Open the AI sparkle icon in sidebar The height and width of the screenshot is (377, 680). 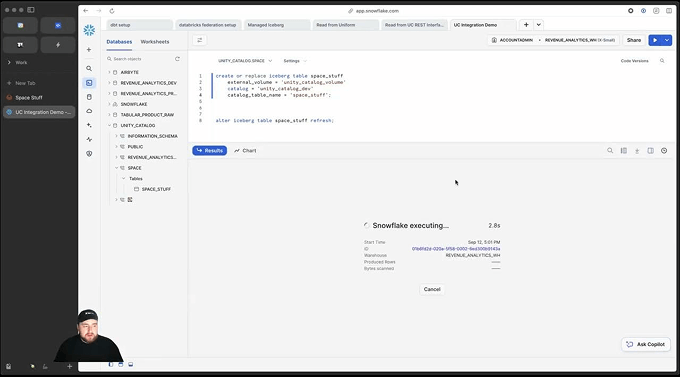pyautogui.click(x=89, y=125)
